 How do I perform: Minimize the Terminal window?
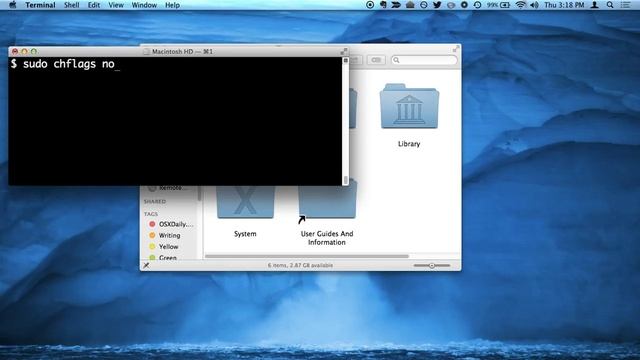coord(24,51)
